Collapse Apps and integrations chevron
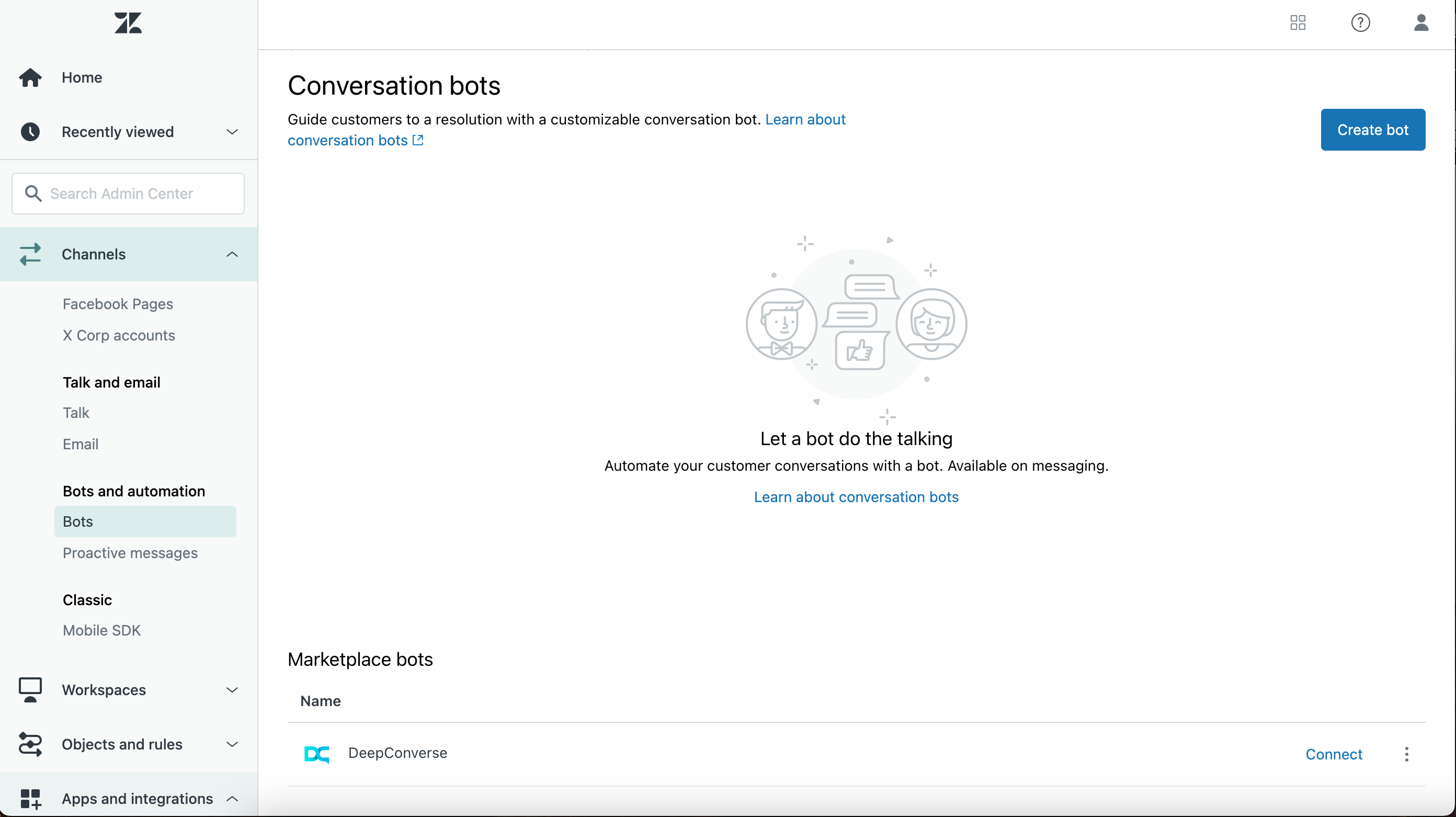Viewport: 1456px width, 817px height. 232,798
